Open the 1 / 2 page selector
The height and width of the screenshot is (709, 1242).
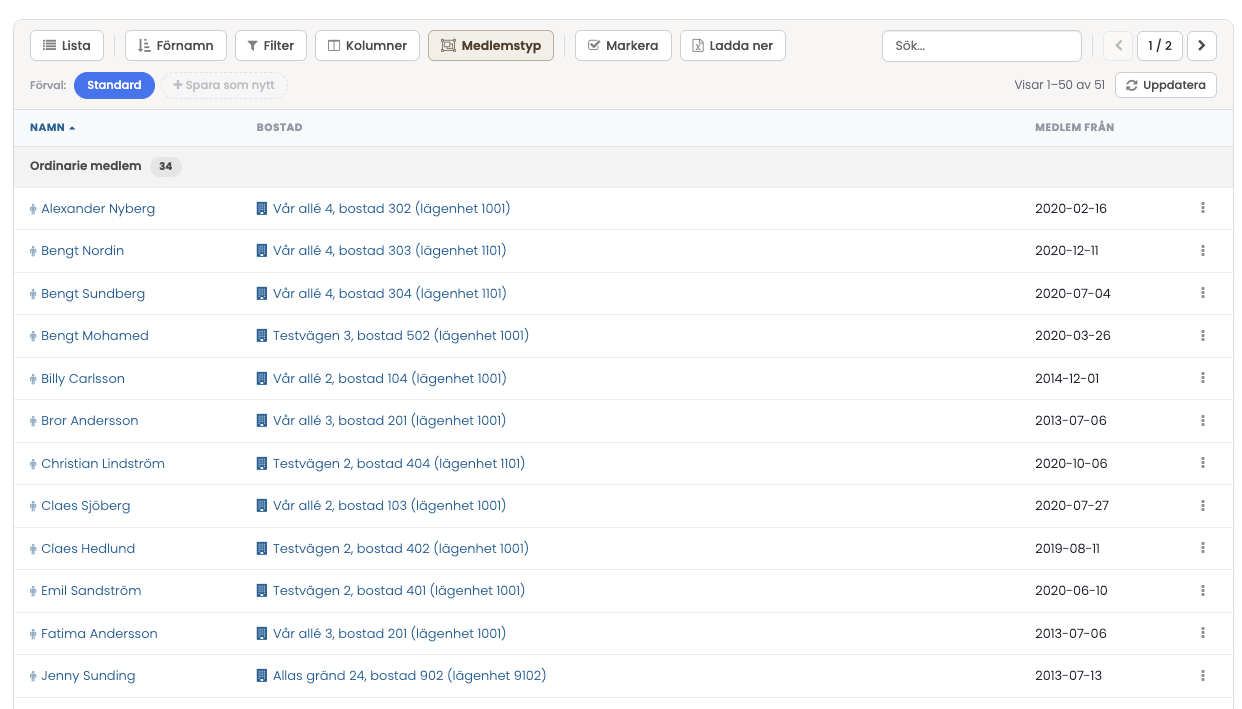click(x=1160, y=46)
